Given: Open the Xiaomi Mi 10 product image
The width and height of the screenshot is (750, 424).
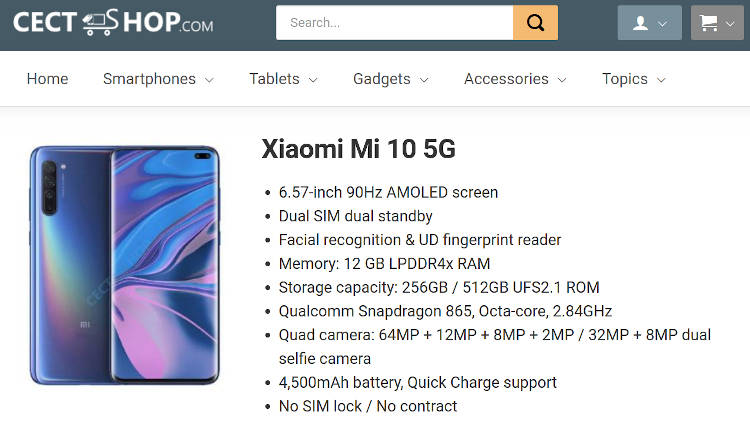Looking at the screenshot, I should [125, 265].
